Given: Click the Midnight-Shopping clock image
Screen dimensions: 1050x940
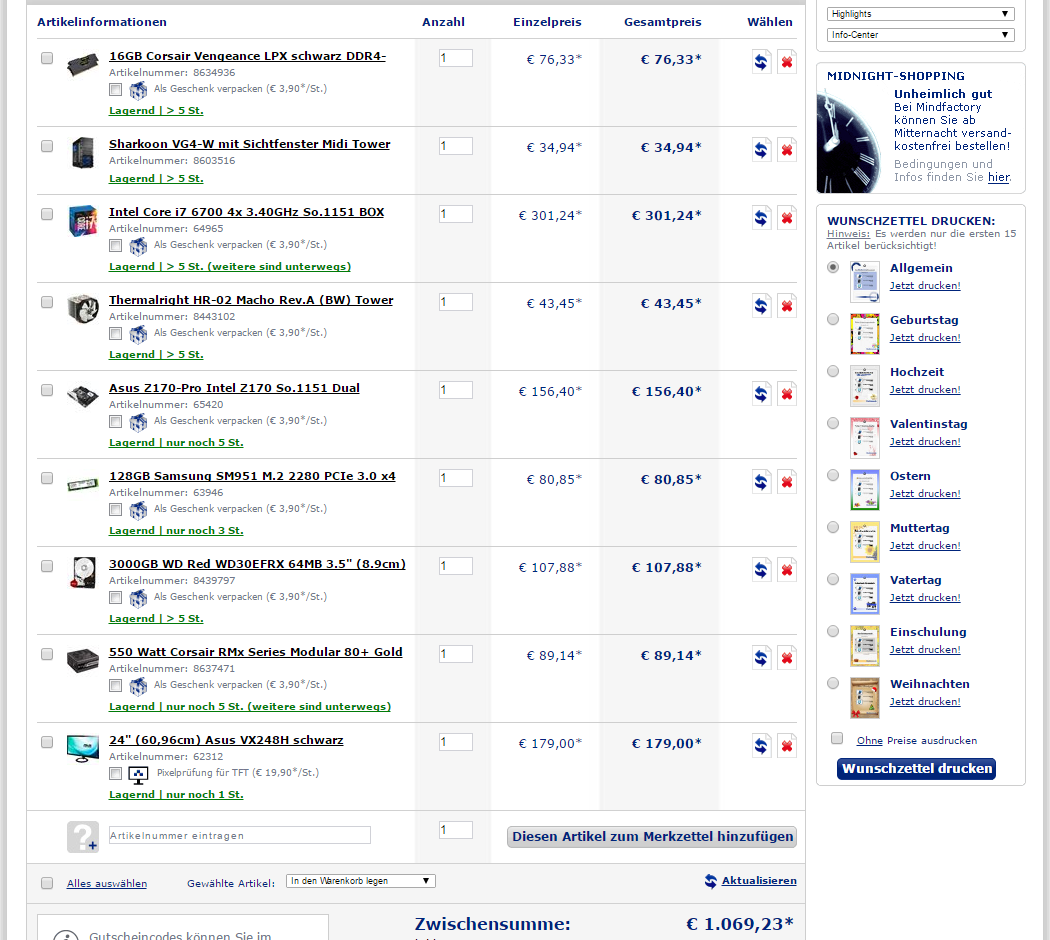Looking at the screenshot, I should pos(850,141).
